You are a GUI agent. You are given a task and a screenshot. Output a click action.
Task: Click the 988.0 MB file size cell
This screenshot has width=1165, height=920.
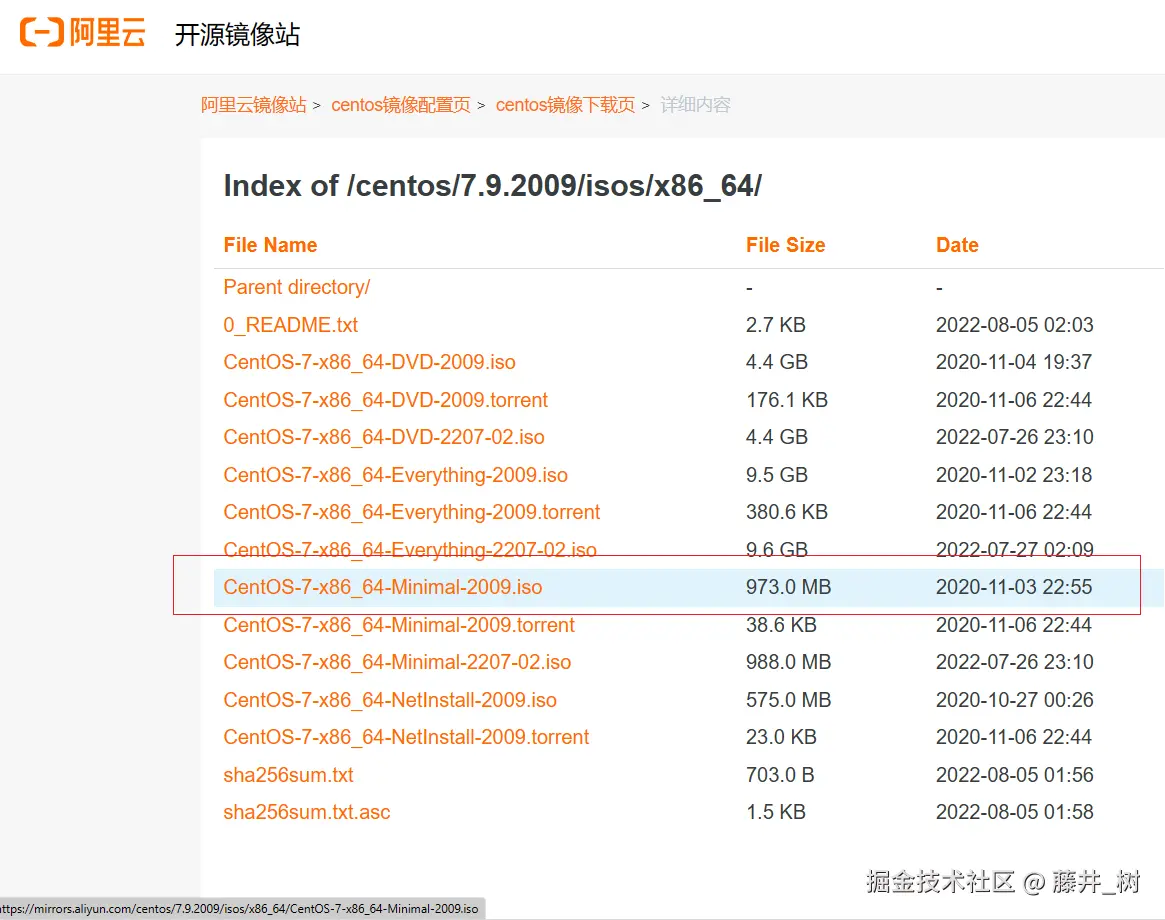(788, 662)
